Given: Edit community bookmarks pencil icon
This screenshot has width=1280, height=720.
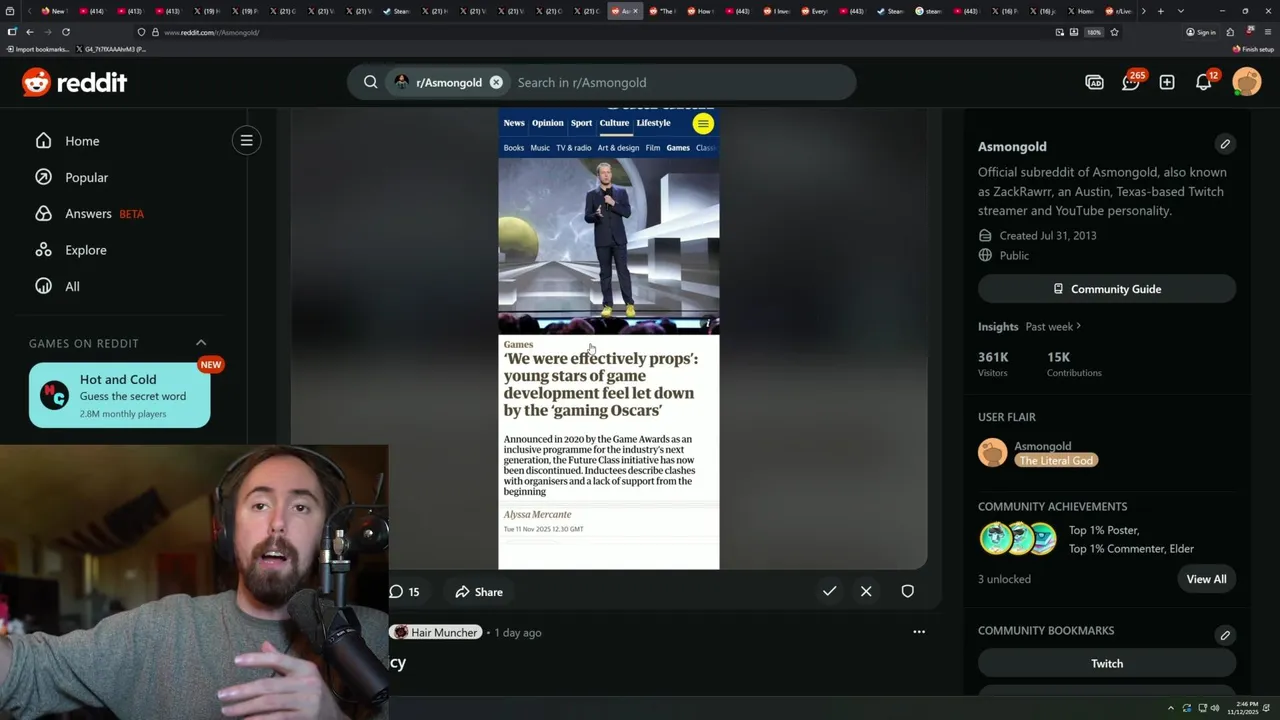Looking at the screenshot, I should [x=1225, y=635].
